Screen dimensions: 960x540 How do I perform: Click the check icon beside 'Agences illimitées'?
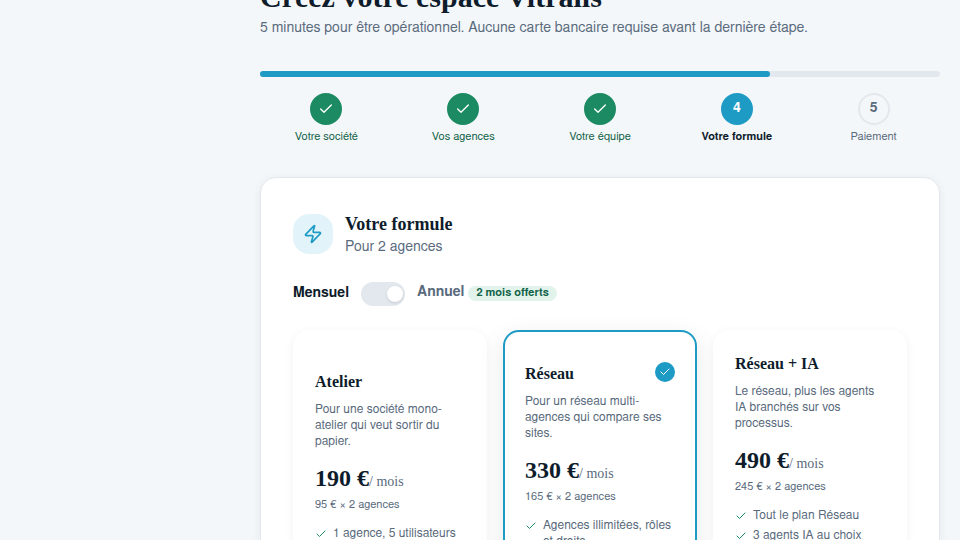[x=531, y=526]
